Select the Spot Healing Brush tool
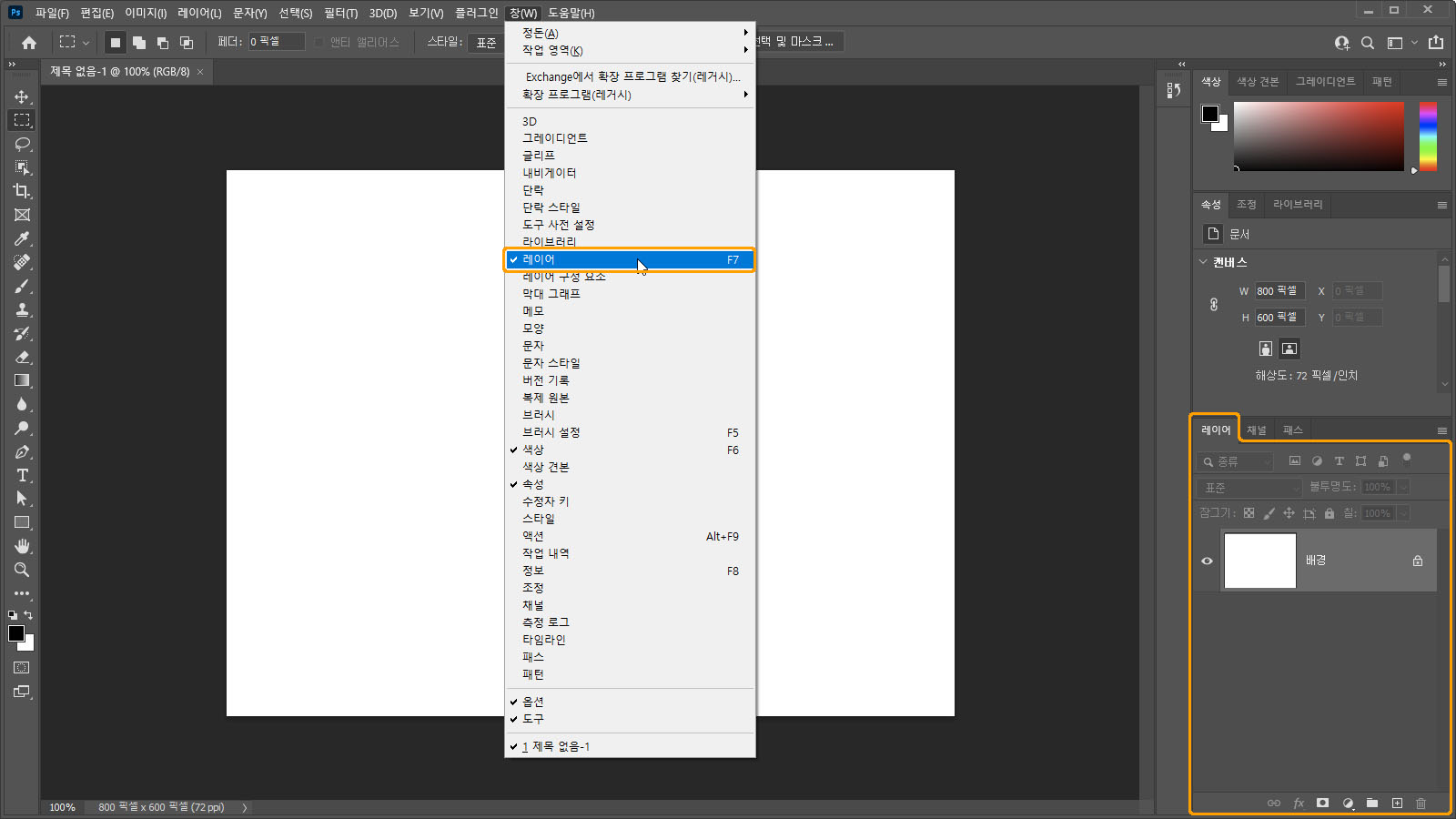Screen dimensions: 1456x819 pyautogui.click(x=22, y=262)
